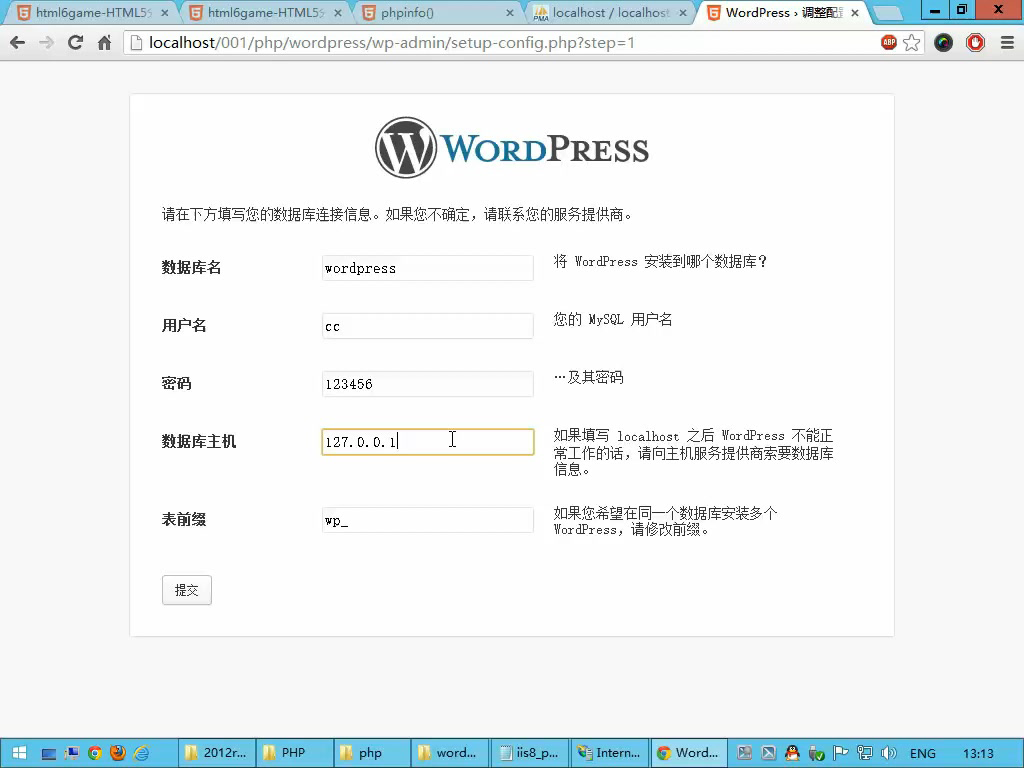
Task: Switch to the first html6game-HTML5 tab
Action: click(x=92, y=12)
